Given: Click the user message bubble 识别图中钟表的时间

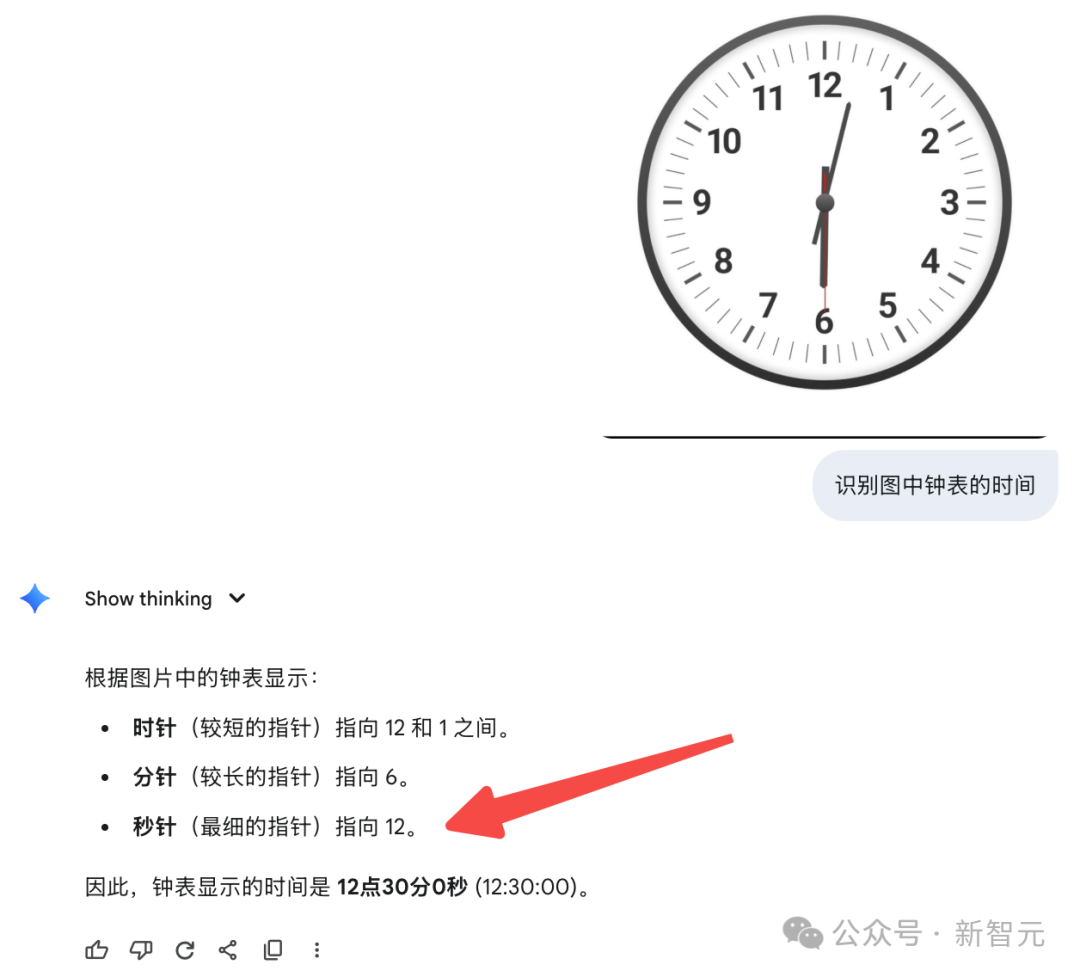Looking at the screenshot, I should tap(935, 485).
